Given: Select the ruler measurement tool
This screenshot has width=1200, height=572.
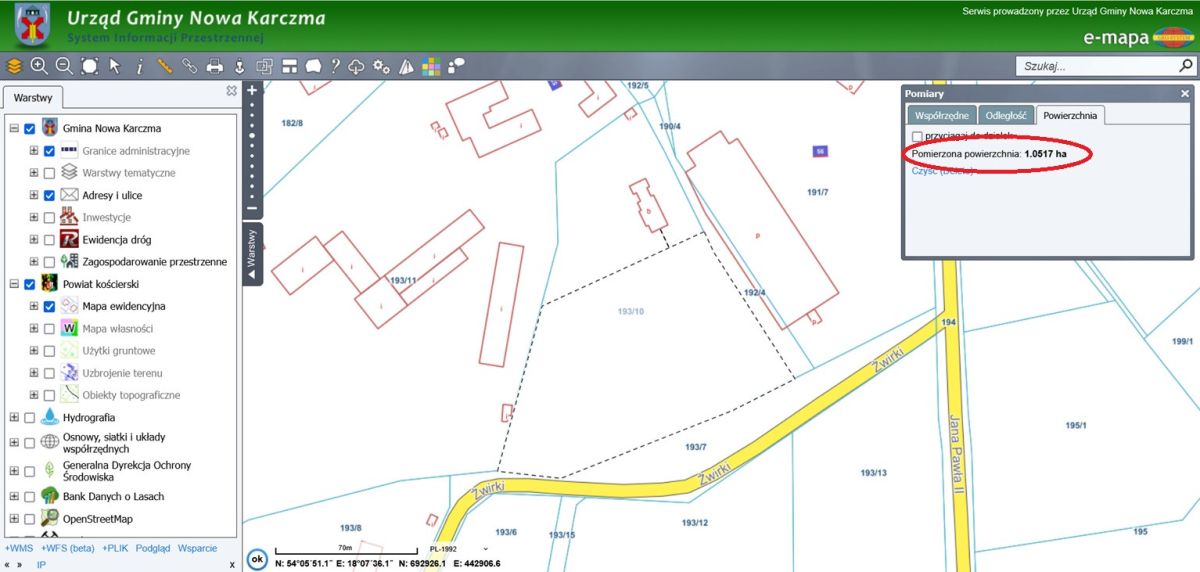Looking at the screenshot, I should coord(164,66).
